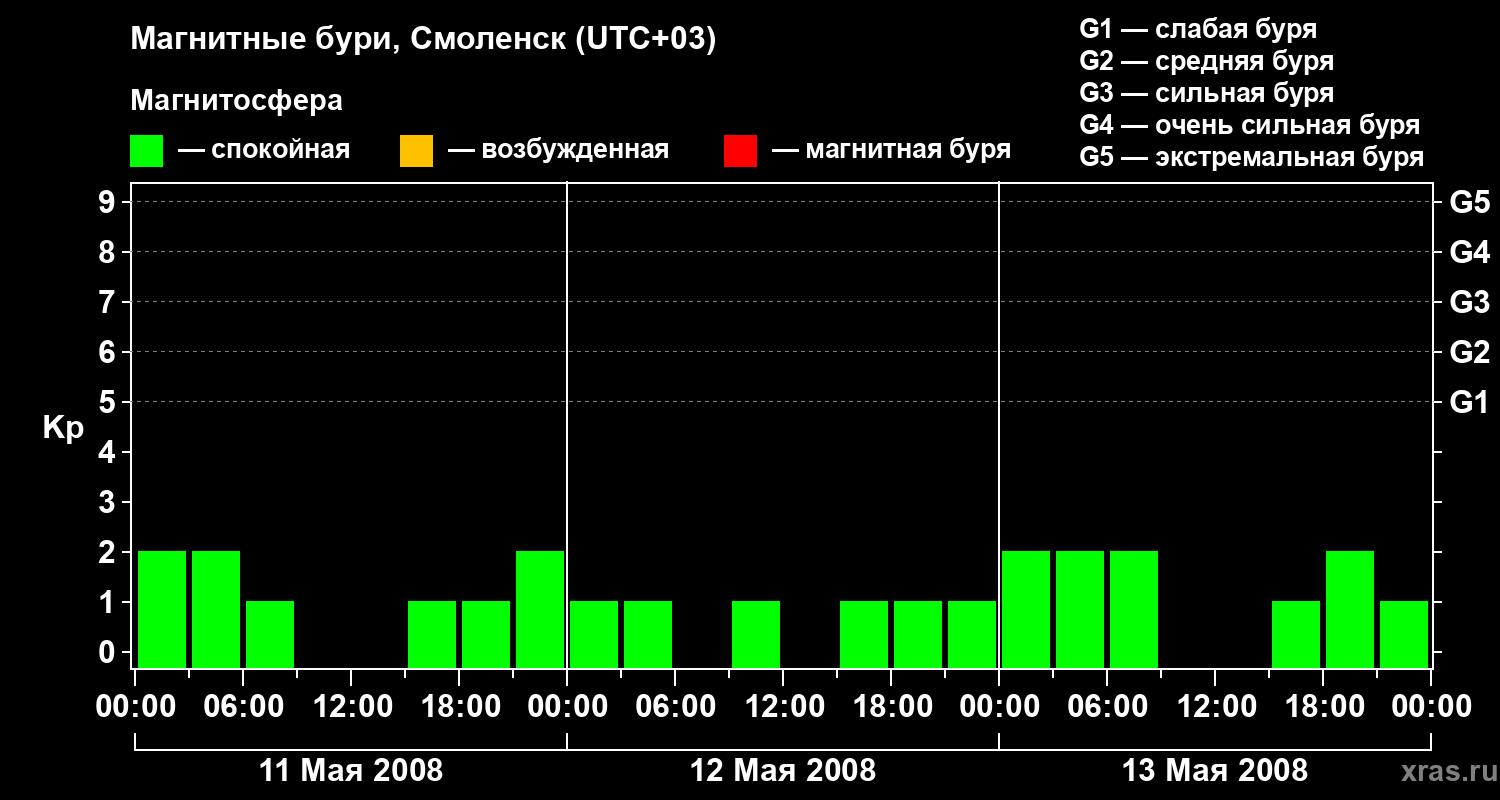This screenshot has width=1500, height=800.
Task: Click the first green bar on 13 May
Action: point(1026,609)
